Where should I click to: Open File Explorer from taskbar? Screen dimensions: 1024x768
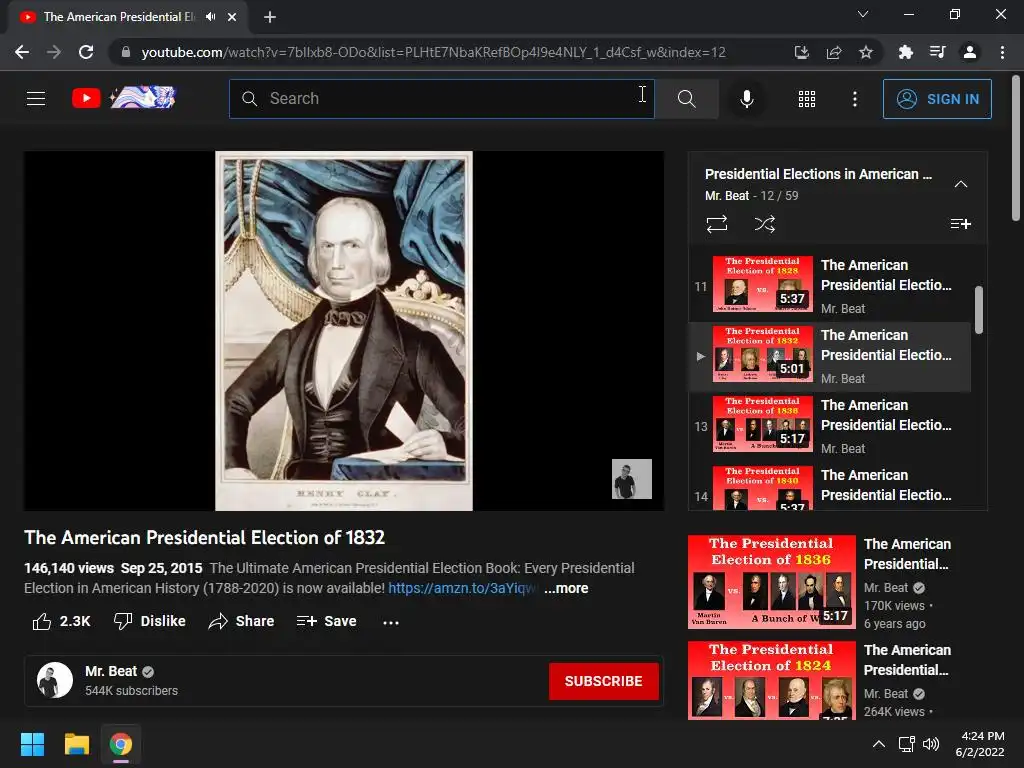(x=76, y=744)
